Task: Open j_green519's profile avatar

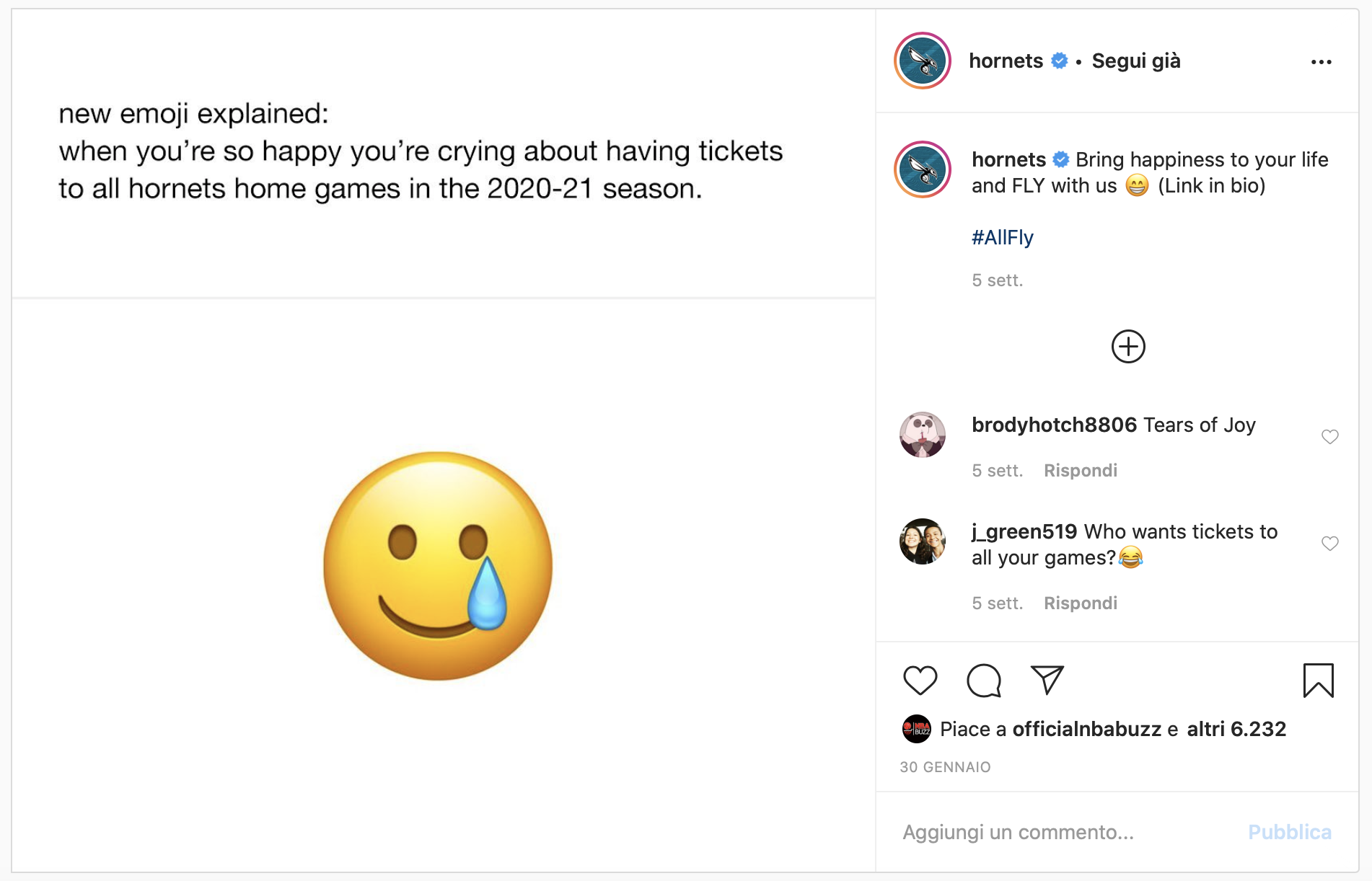Action: pyautogui.click(x=923, y=541)
